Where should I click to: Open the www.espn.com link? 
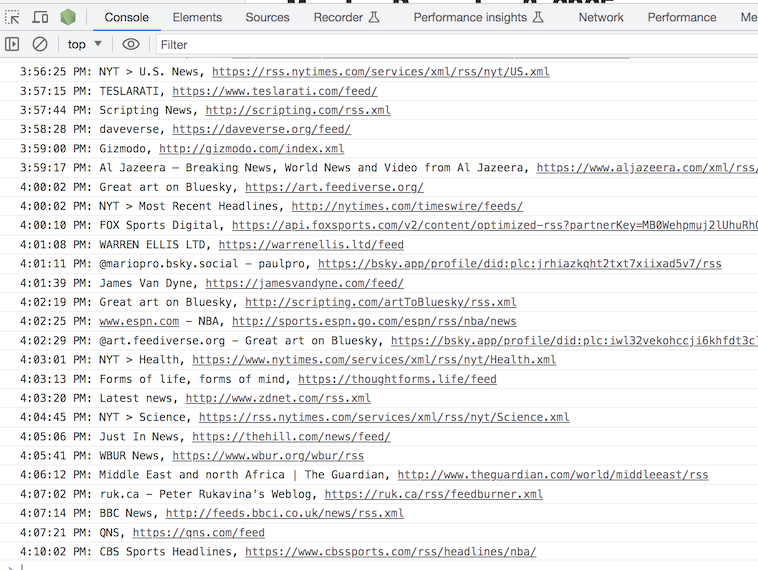139,322
